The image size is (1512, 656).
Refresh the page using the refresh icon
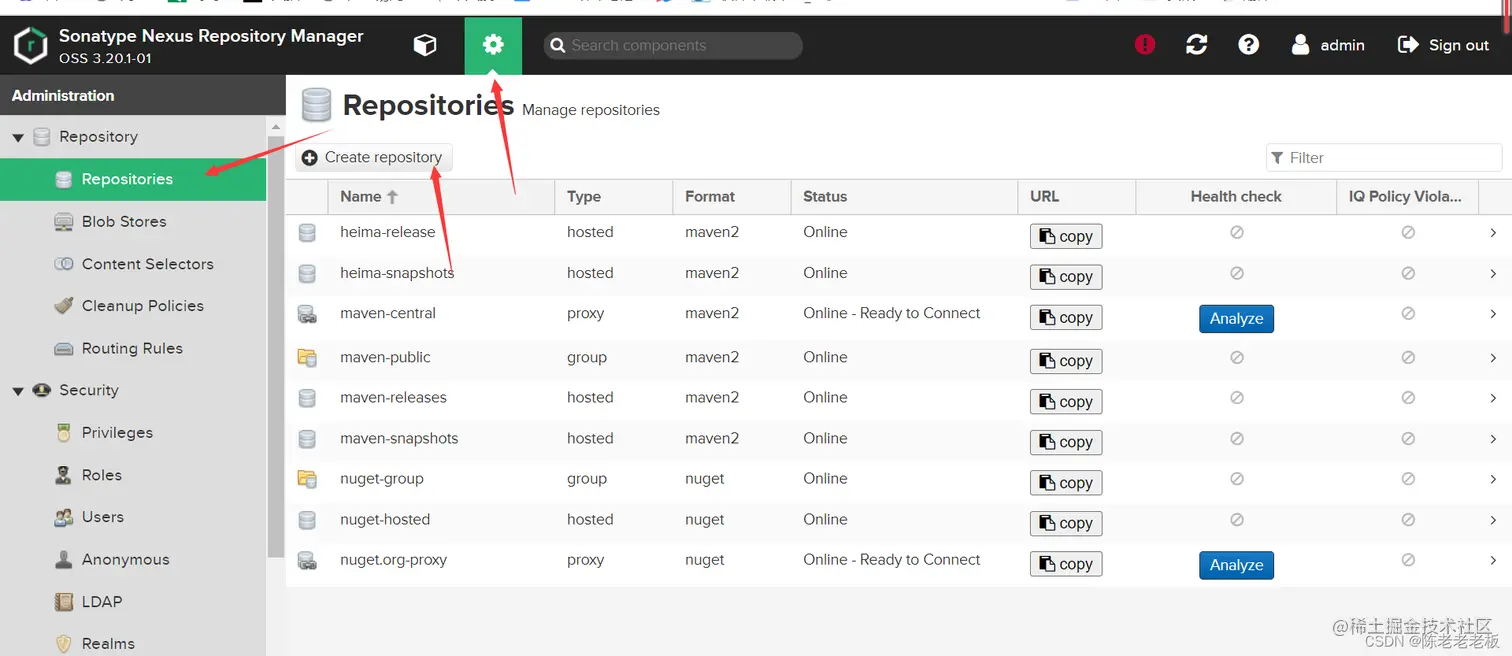[x=1196, y=45]
